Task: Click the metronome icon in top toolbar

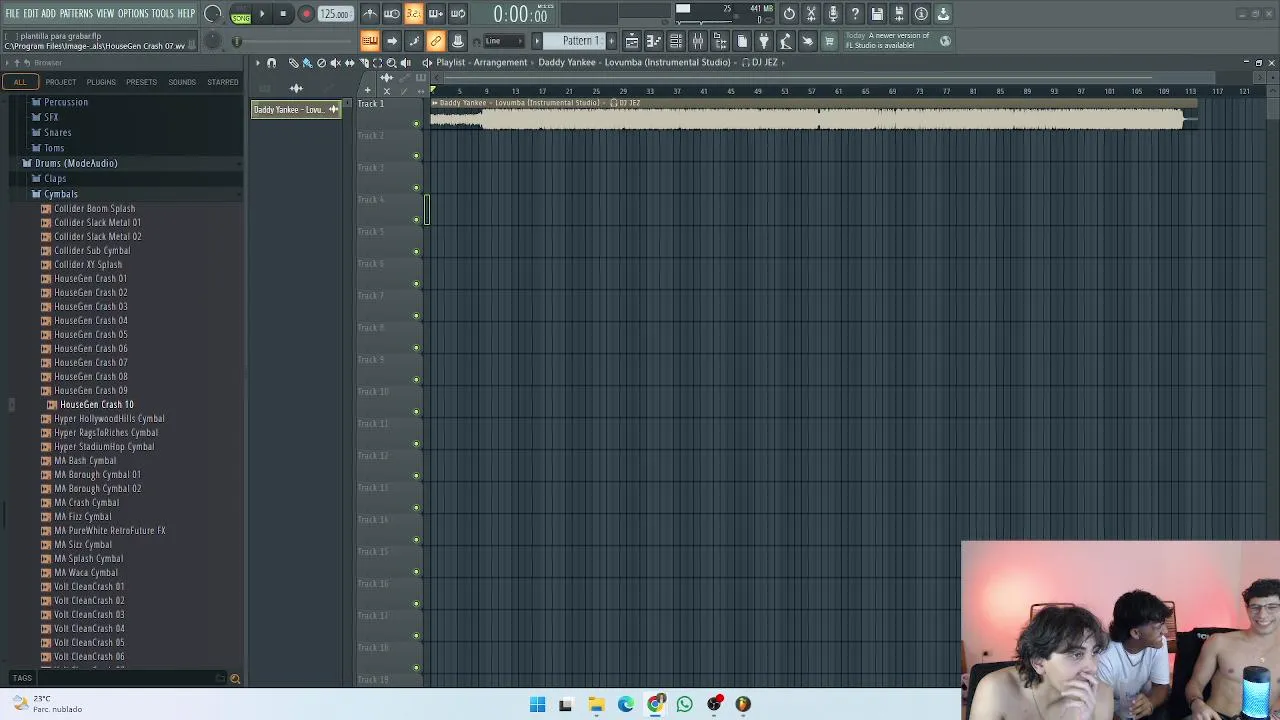Action: click(370, 14)
